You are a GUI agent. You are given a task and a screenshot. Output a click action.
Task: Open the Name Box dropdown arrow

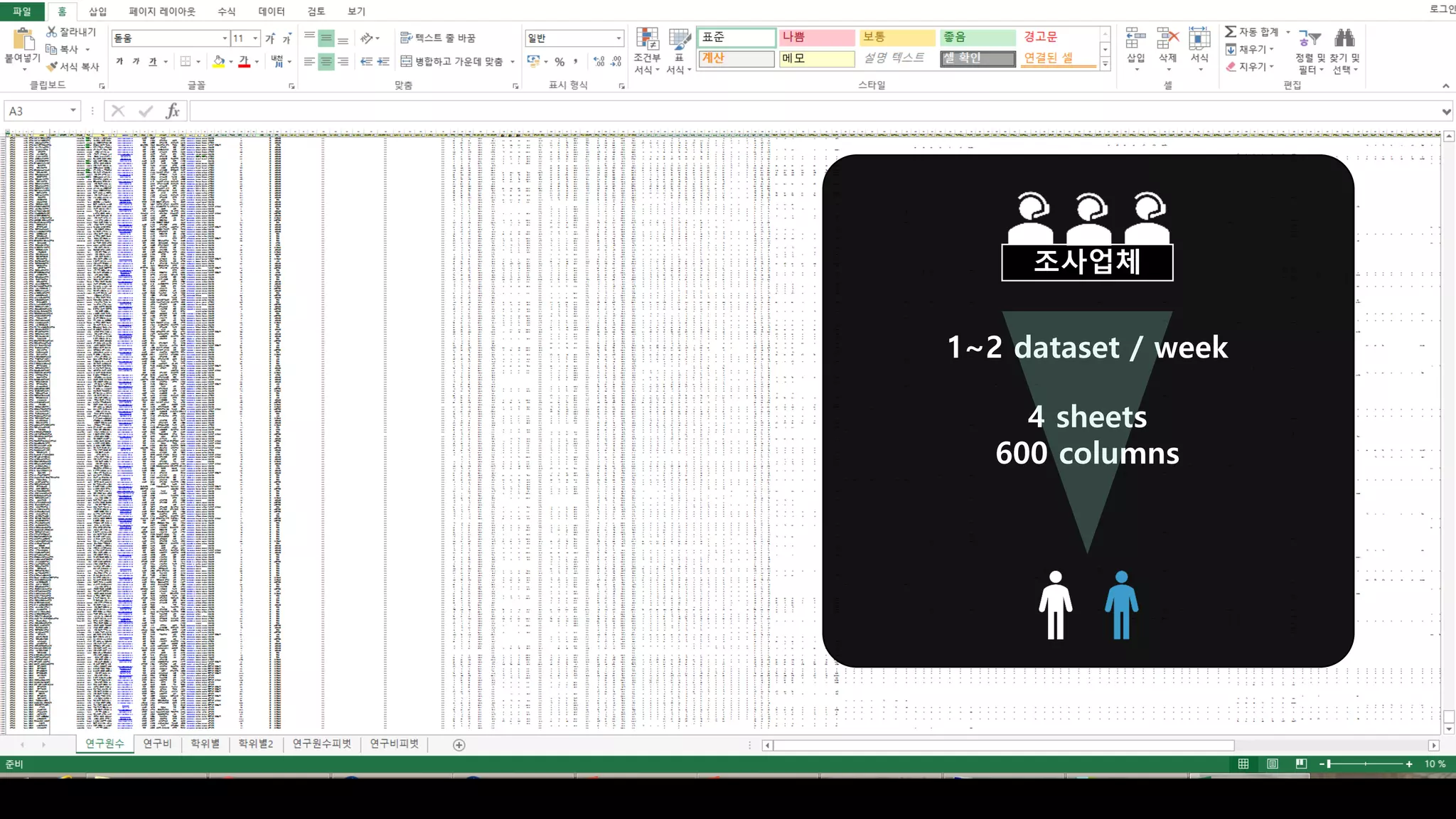73,111
